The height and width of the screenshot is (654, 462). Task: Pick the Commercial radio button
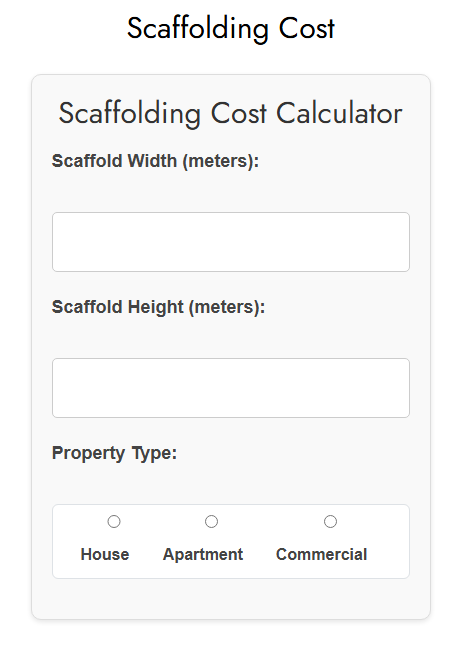coord(330,521)
